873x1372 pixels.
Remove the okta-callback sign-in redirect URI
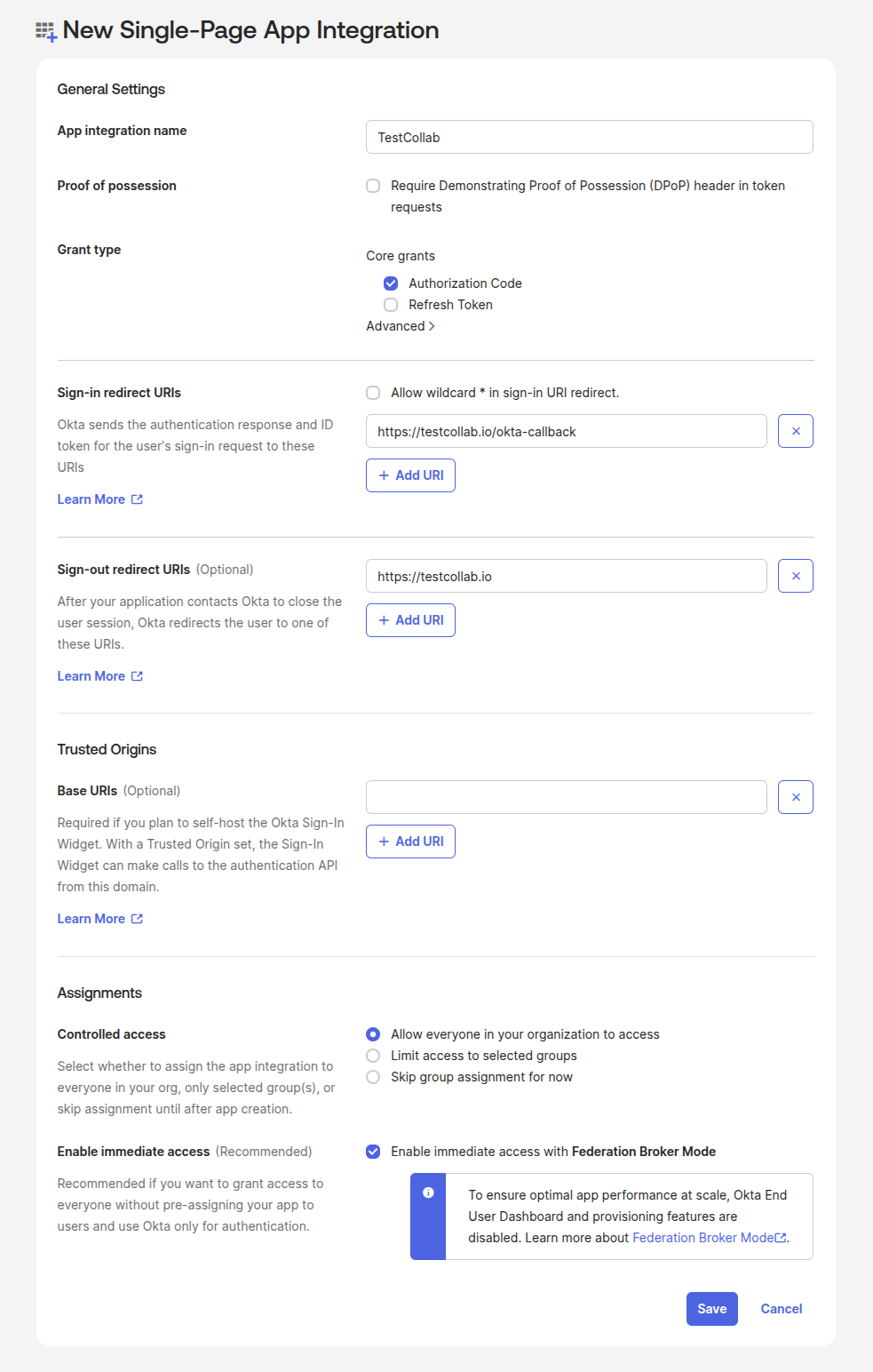click(x=796, y=431)
